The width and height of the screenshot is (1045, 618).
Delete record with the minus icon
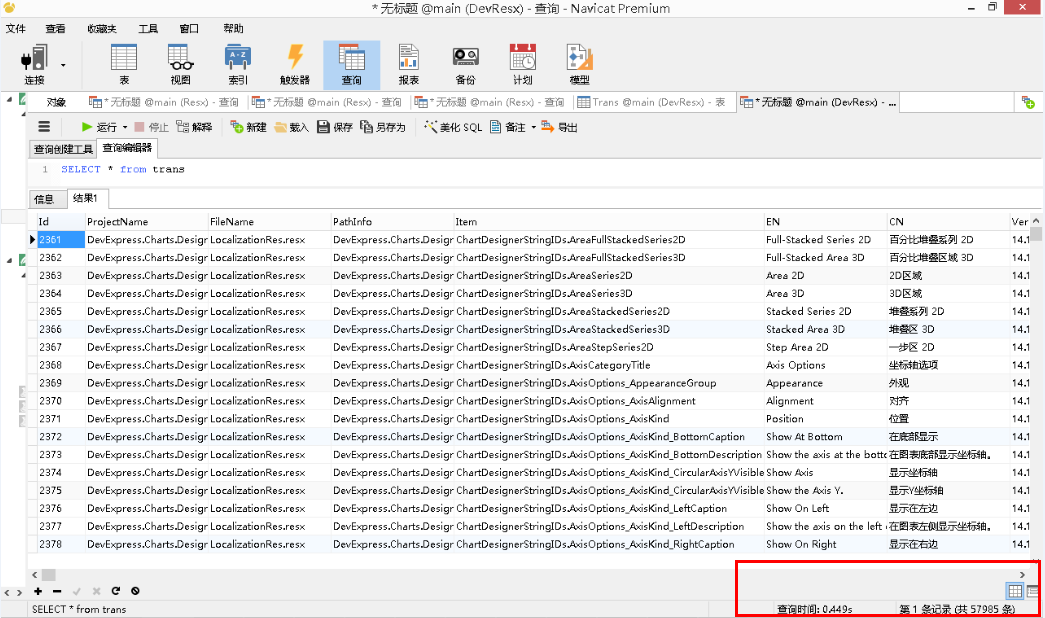click(x=57, y=591)
